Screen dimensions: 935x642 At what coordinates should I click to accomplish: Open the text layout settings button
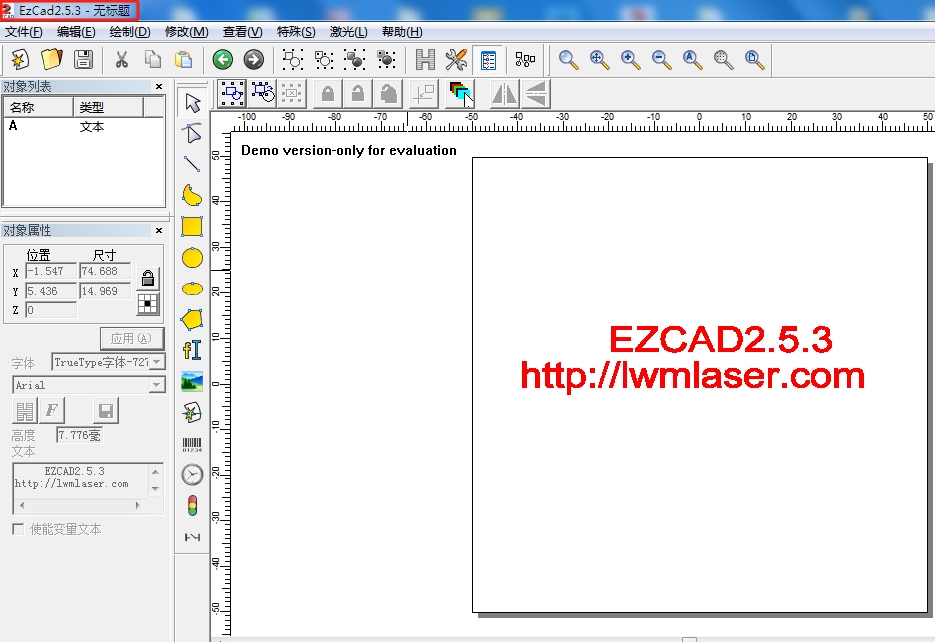[x=25, y=410]
